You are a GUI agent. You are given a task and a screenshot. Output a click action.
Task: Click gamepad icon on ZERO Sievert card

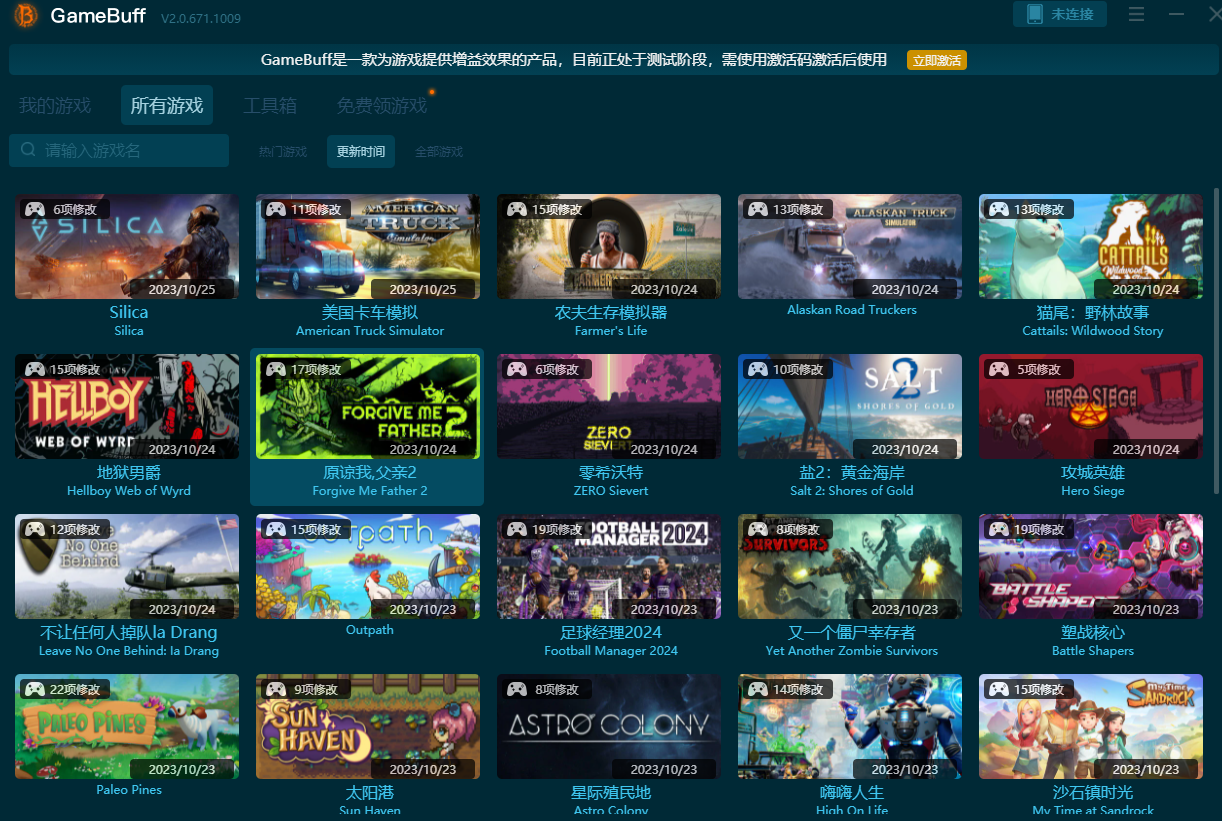pyautogui.click(x=516, y=369)
